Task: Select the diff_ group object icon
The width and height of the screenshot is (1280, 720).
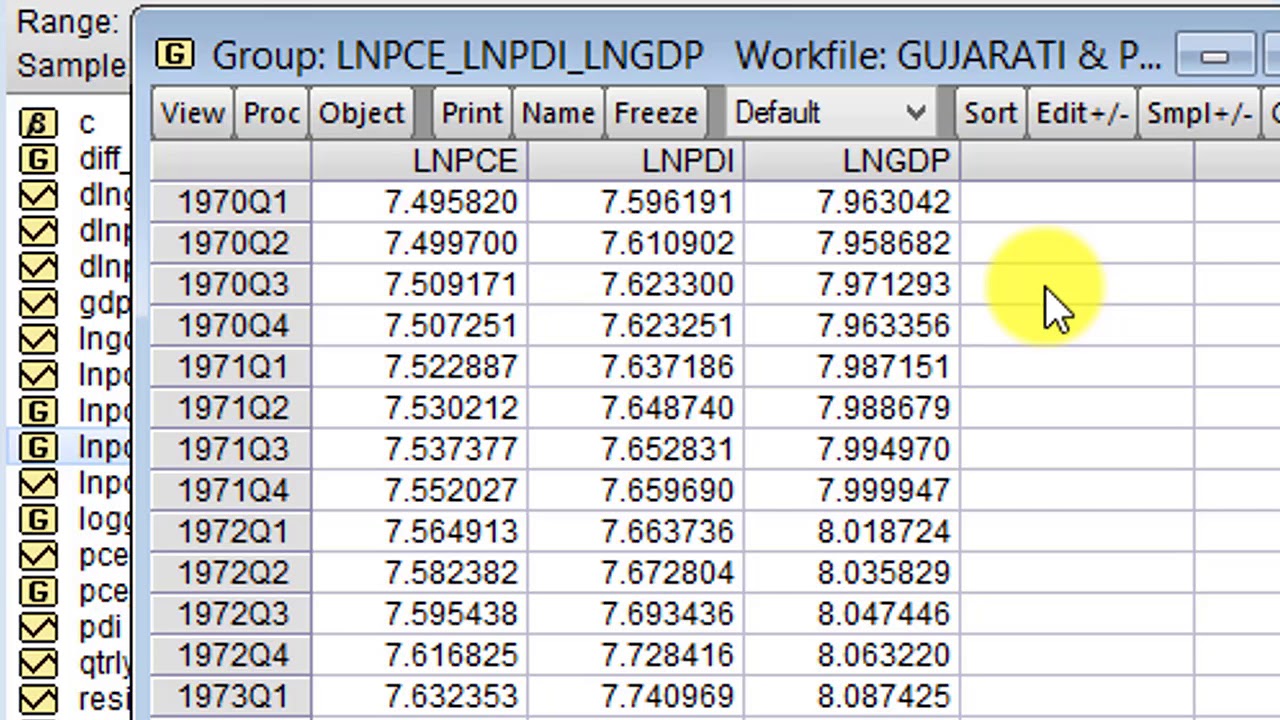Action: pos(38,159)
